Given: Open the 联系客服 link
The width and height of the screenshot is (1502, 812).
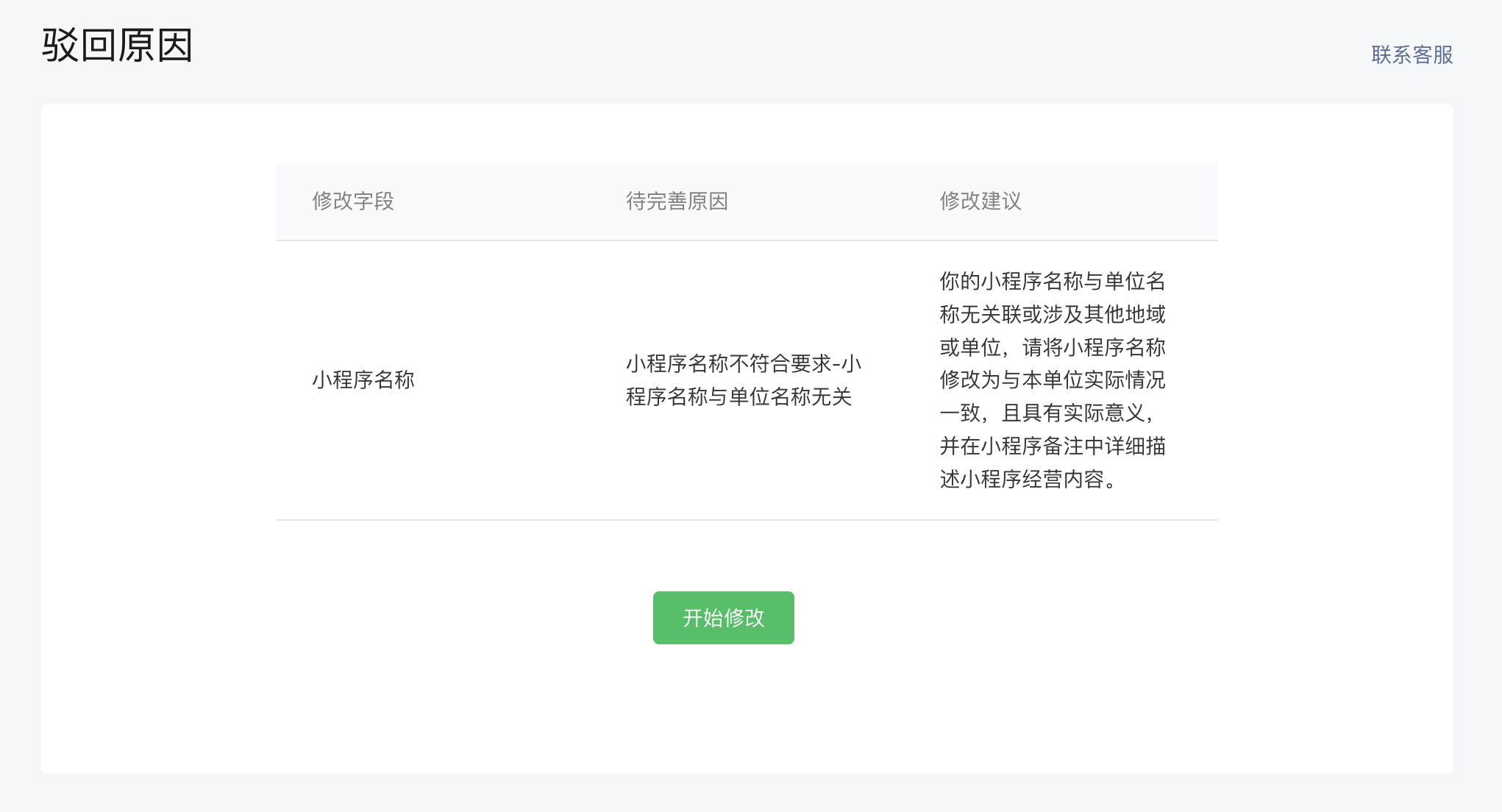Looking at the screenshot, I should 1412,55.
